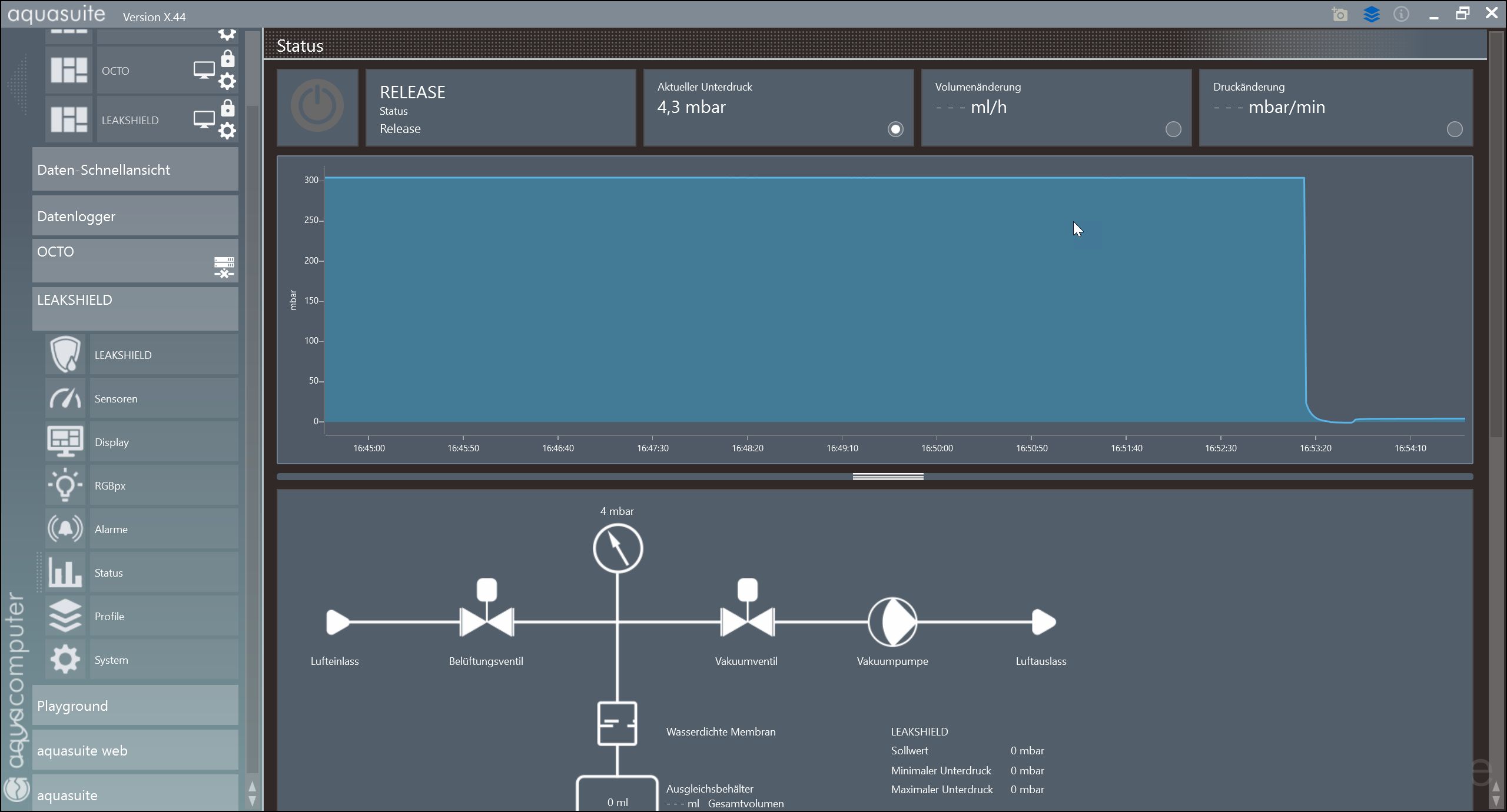Open gear settings for LEAKSHIELD overview page

pos(227,131)
